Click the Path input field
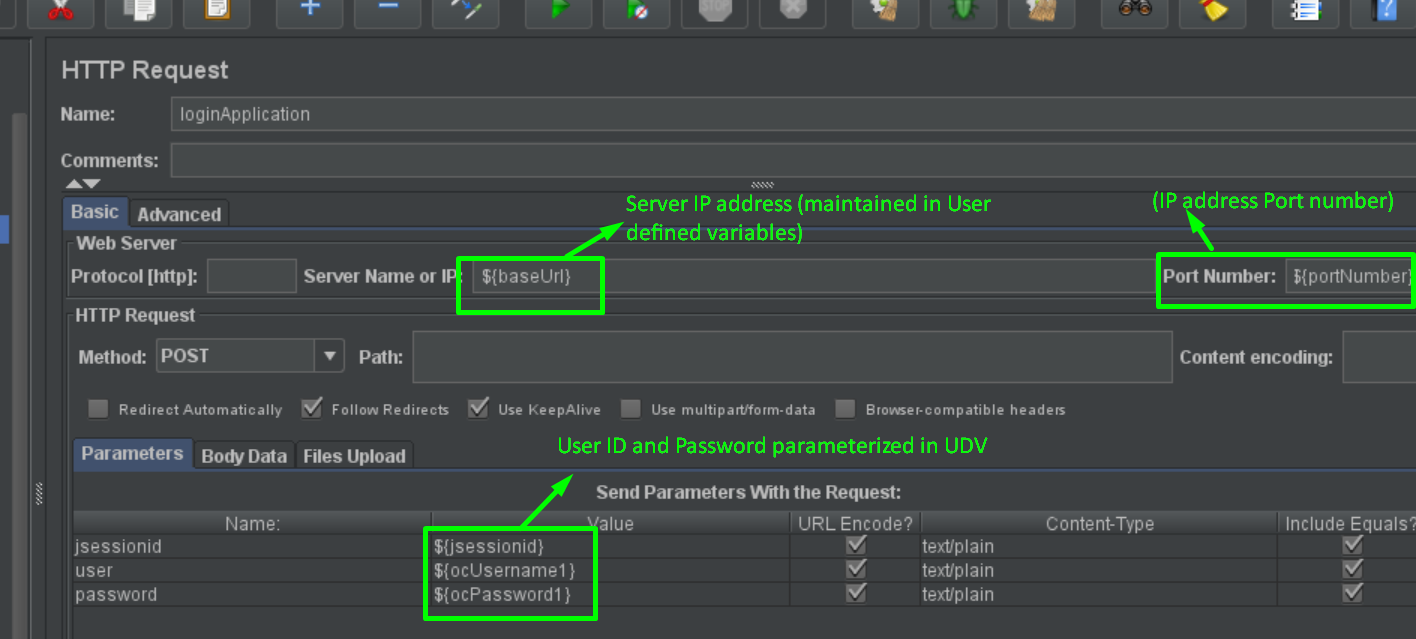This screenshot has width=1416, height=639. 792,357
